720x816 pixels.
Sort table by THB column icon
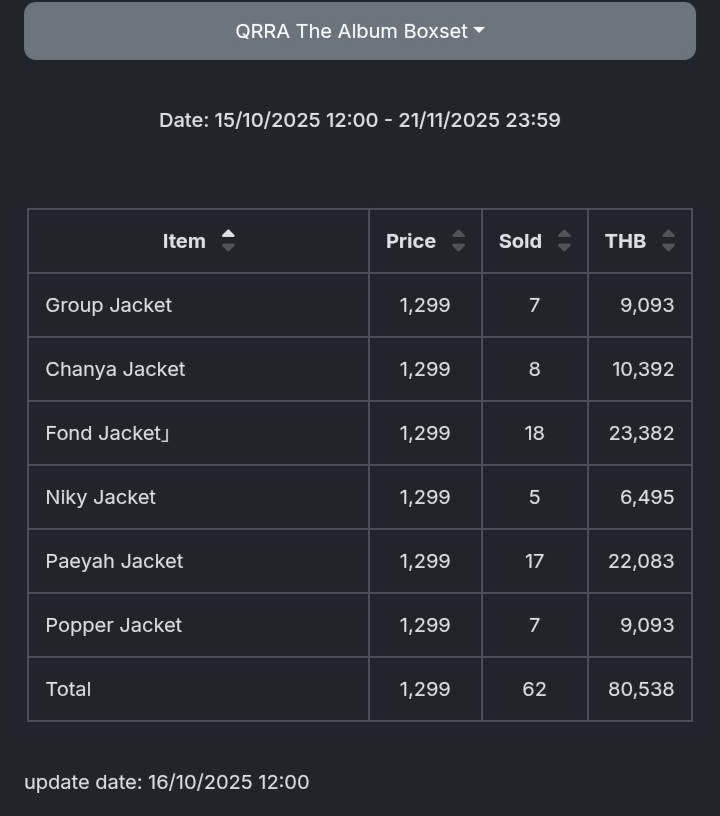pyautogui.click(x=668, y=241)
